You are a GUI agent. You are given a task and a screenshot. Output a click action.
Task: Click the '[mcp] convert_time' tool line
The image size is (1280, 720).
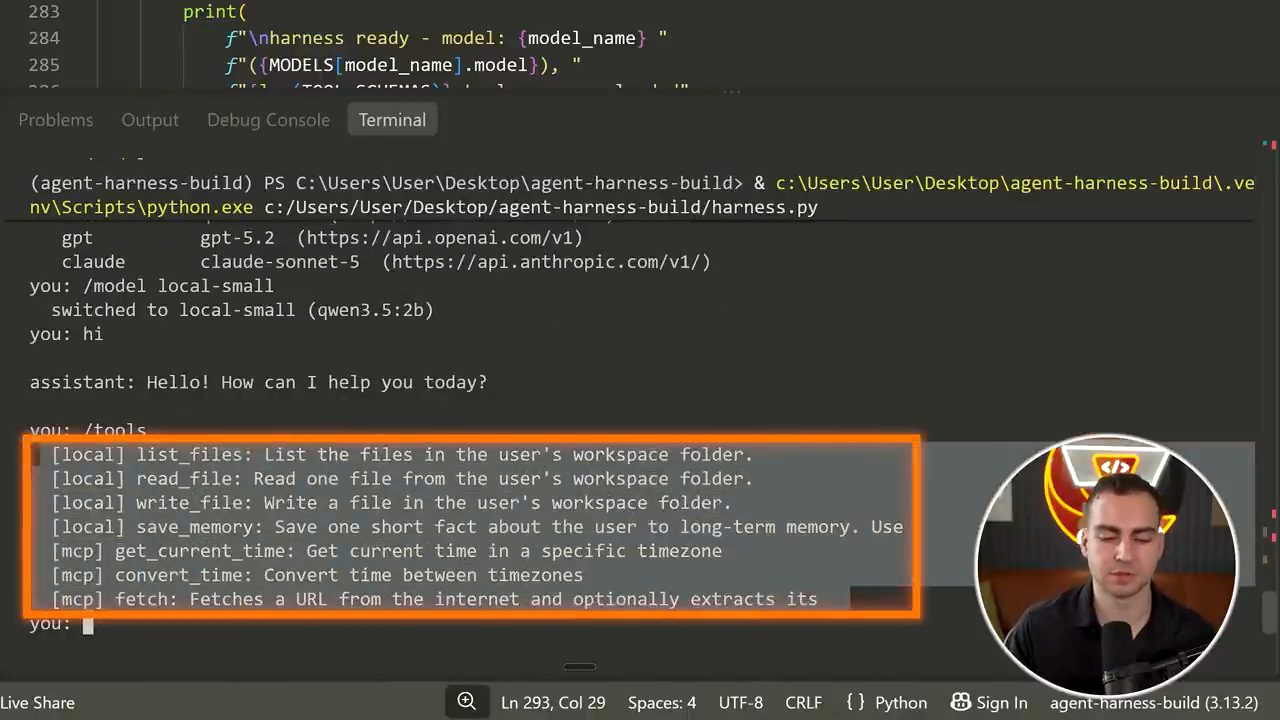click(x=317, y=575)
